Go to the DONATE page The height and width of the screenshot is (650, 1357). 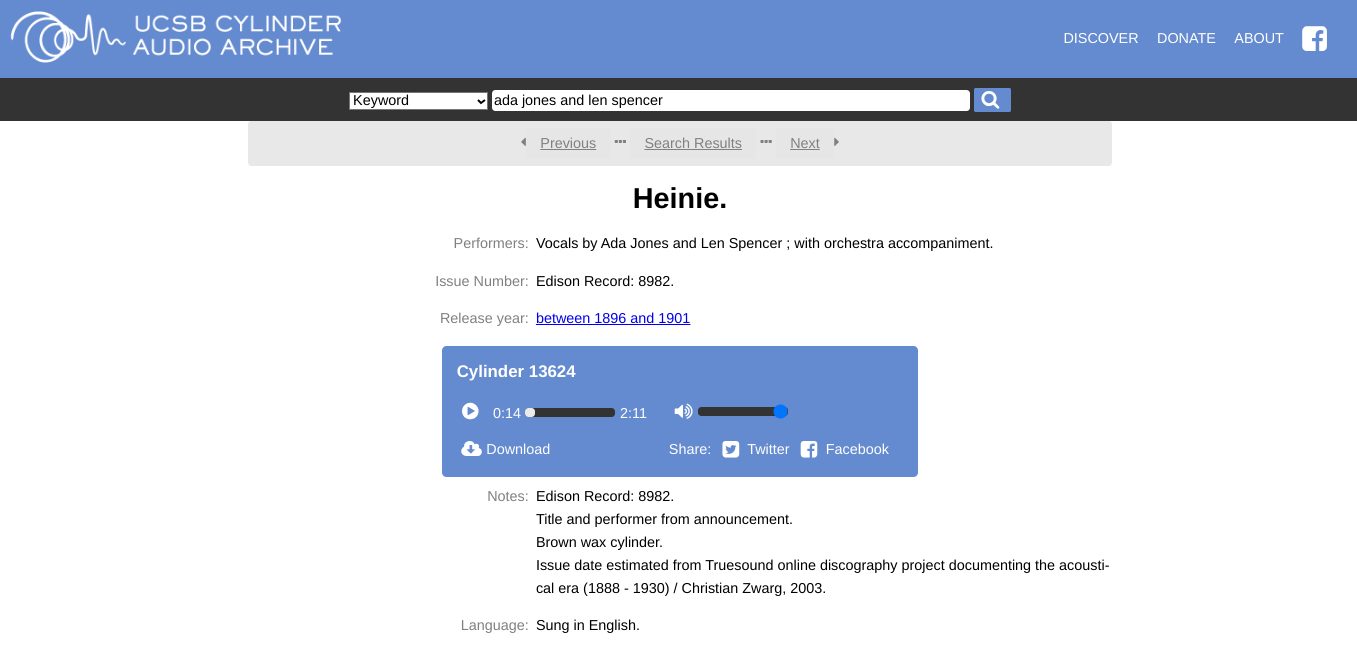tap(1186, 39)
